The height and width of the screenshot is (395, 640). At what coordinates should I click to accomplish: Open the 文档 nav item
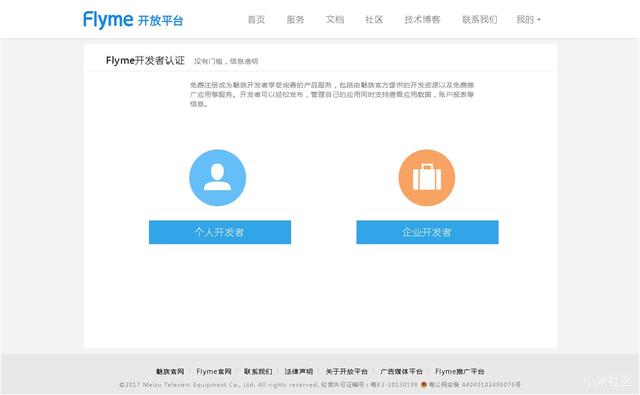point(335,20)
